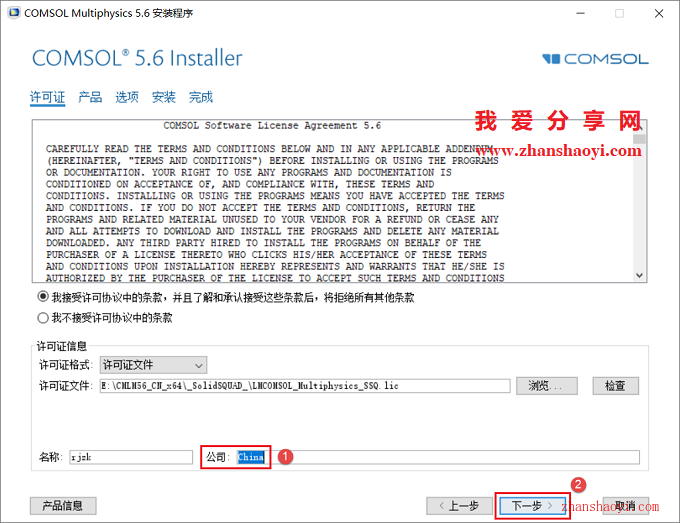Click the COMSOL app icon in title bar

tap(14, 13)
